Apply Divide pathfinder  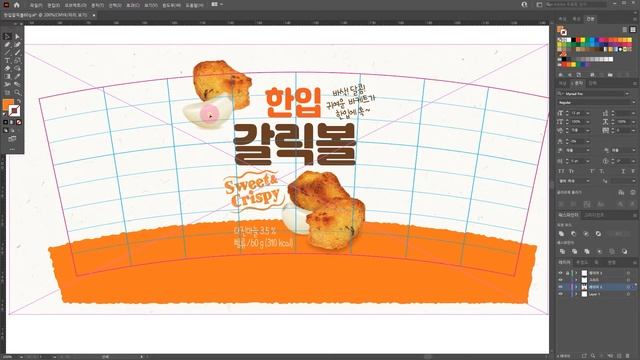562,251
